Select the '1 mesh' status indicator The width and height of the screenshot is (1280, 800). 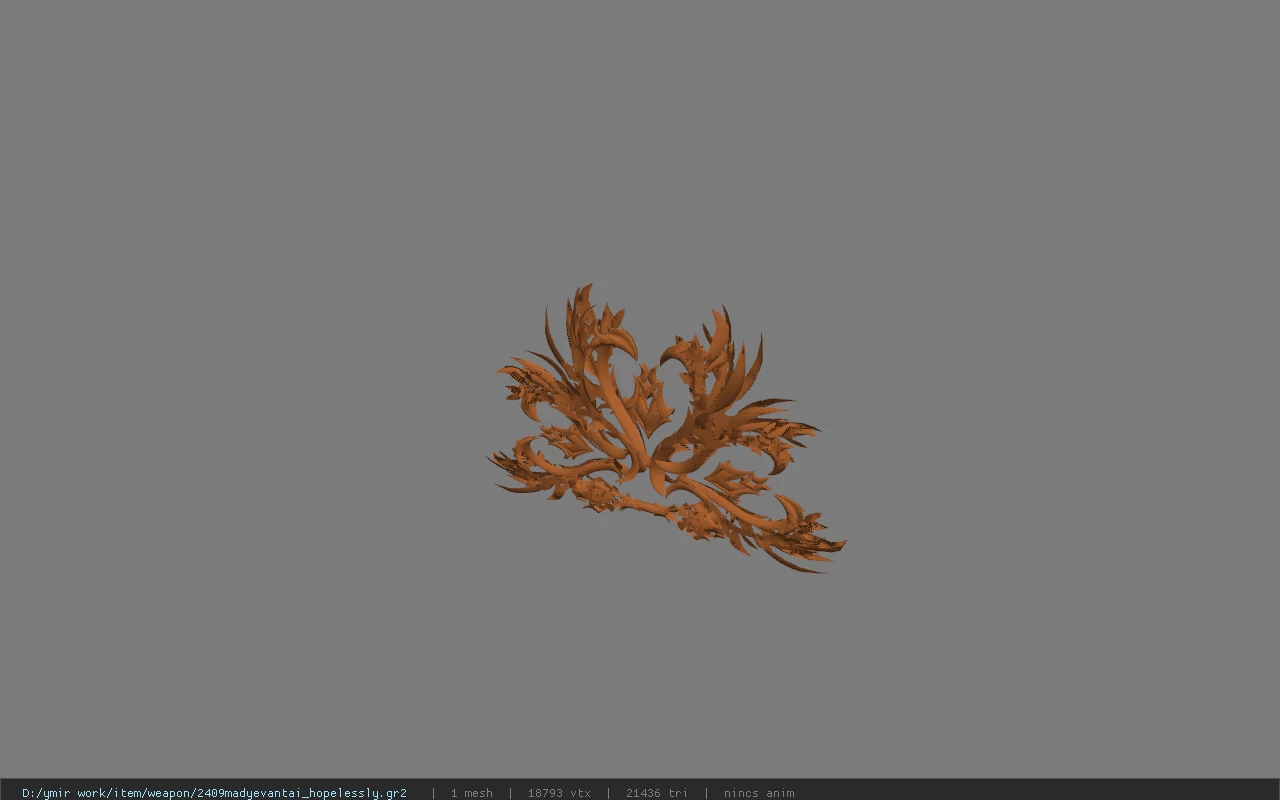coord(472,793)
